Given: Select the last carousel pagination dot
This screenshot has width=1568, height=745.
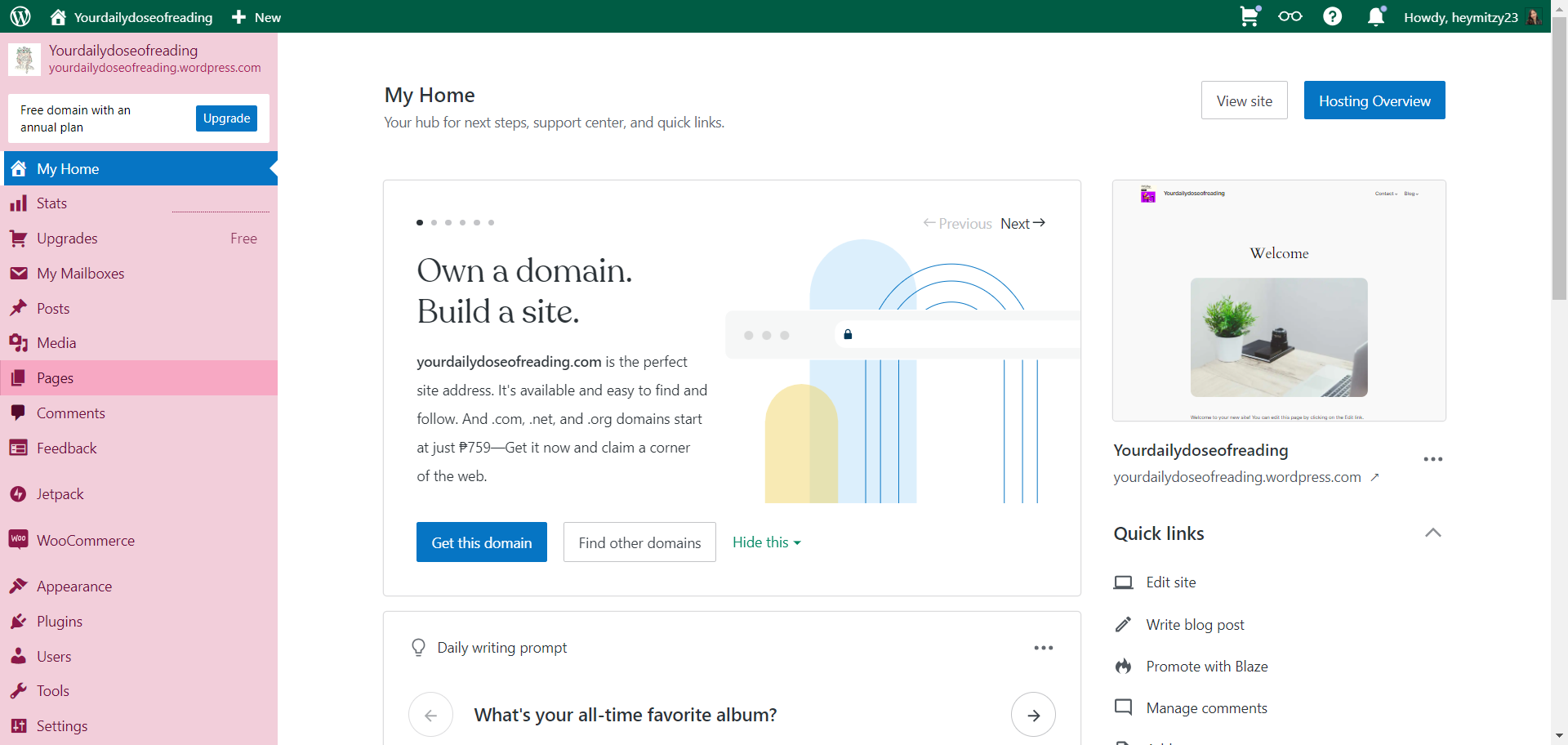Looking at the screenshot, I should (x=491, y=222).
